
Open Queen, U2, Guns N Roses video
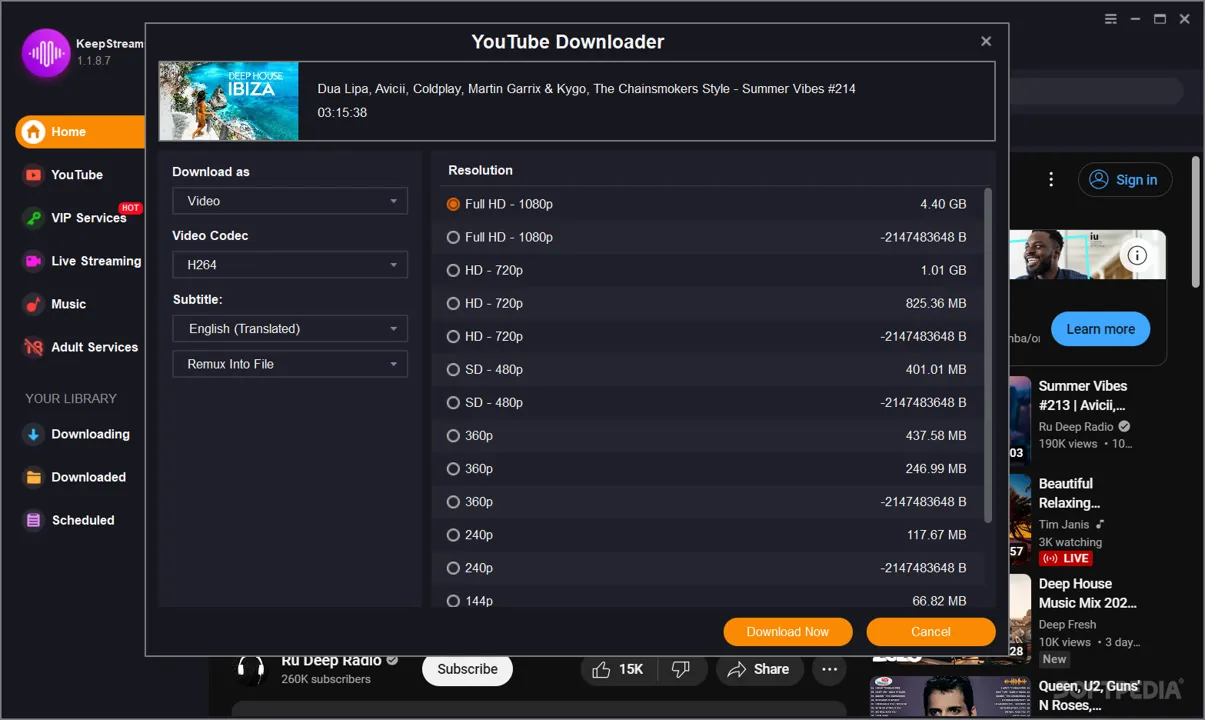pyautogui.click(x=1088, y=695)
